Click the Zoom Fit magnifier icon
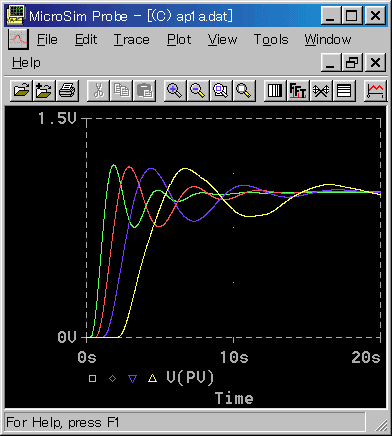 coord(244,91)
